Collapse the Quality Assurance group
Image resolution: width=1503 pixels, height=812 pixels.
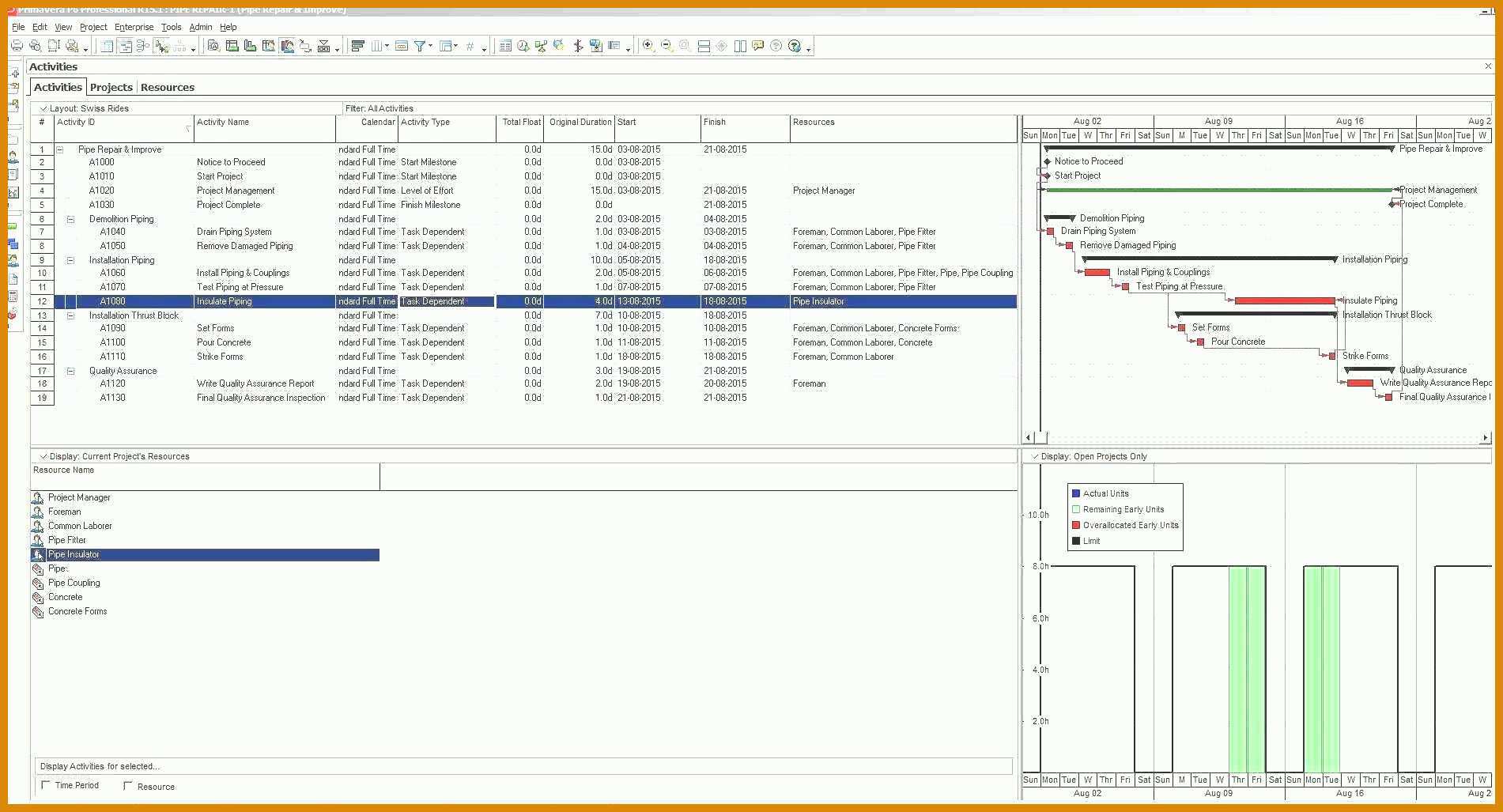click(x=70, y=371)
